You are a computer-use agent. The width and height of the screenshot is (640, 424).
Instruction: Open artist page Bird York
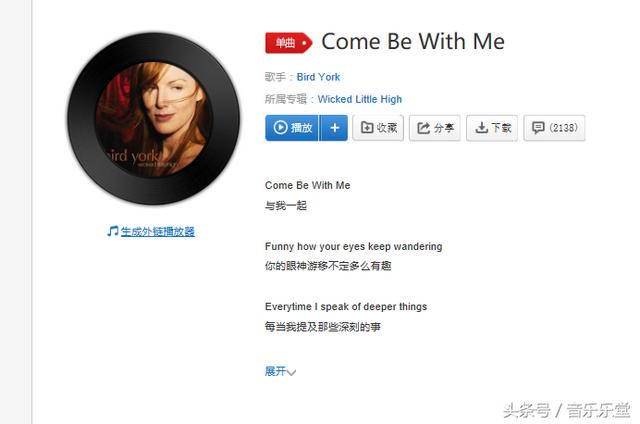pyautogui.click(x=318, y=77)
